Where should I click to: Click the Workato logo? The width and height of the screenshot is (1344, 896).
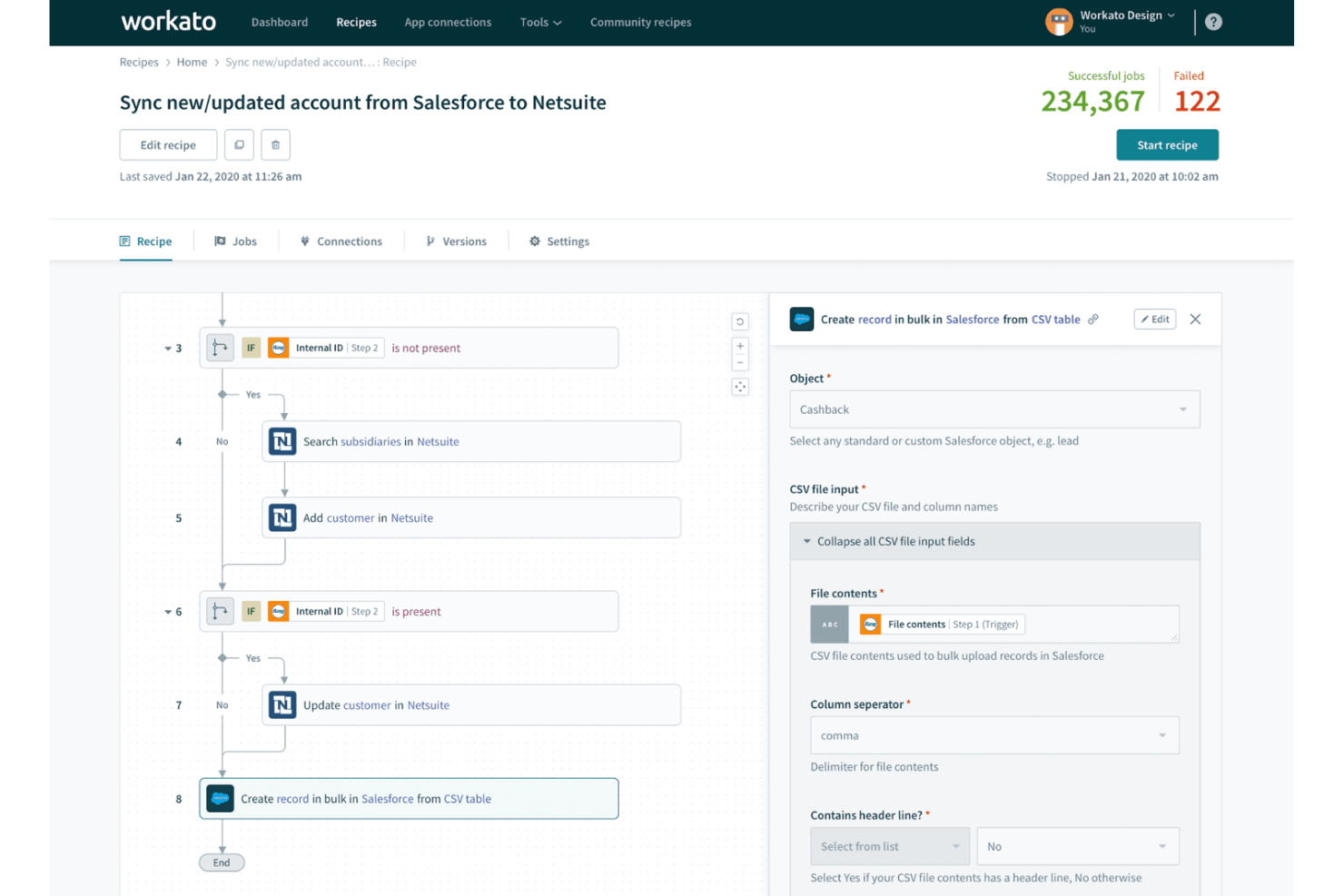169,22
